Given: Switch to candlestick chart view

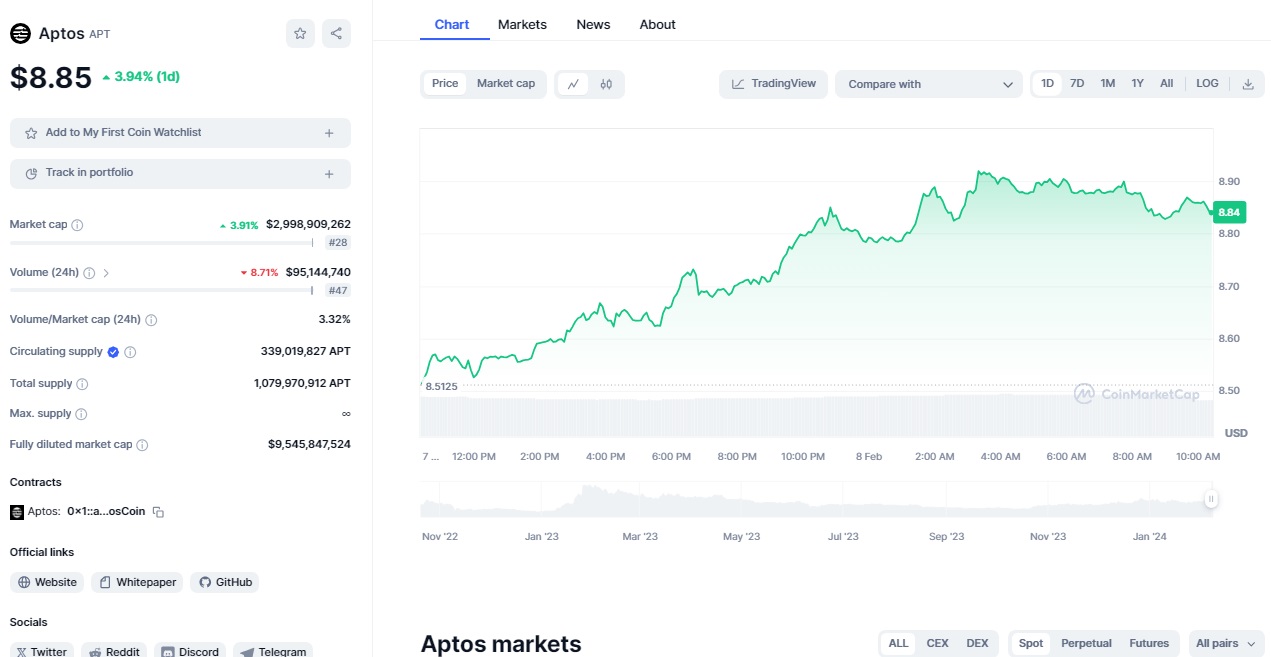Looking at the screenshot, I should pyautogui.click(x=606, y=84).
